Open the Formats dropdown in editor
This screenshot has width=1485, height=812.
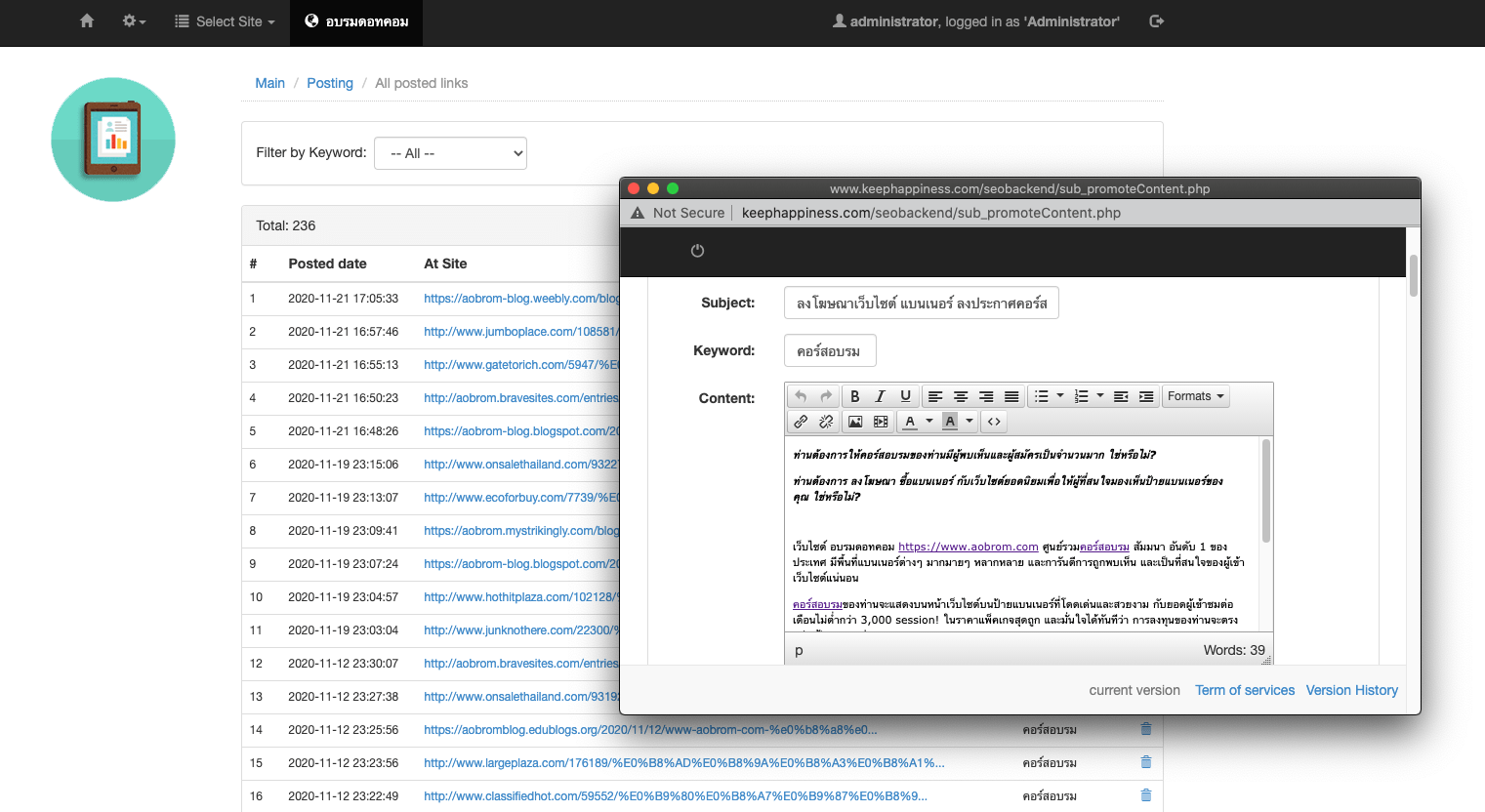pyautogui.click(x=1195, y=396)
